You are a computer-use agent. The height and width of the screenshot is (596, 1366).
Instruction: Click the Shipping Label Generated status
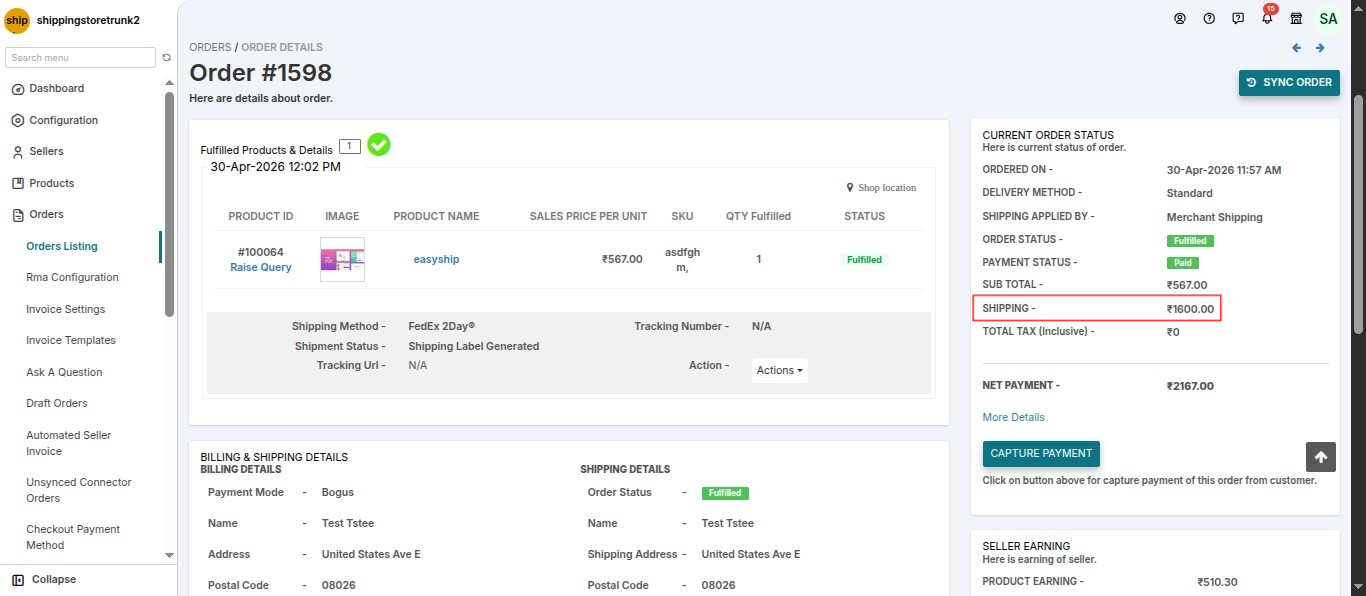[x=474, y=346]
